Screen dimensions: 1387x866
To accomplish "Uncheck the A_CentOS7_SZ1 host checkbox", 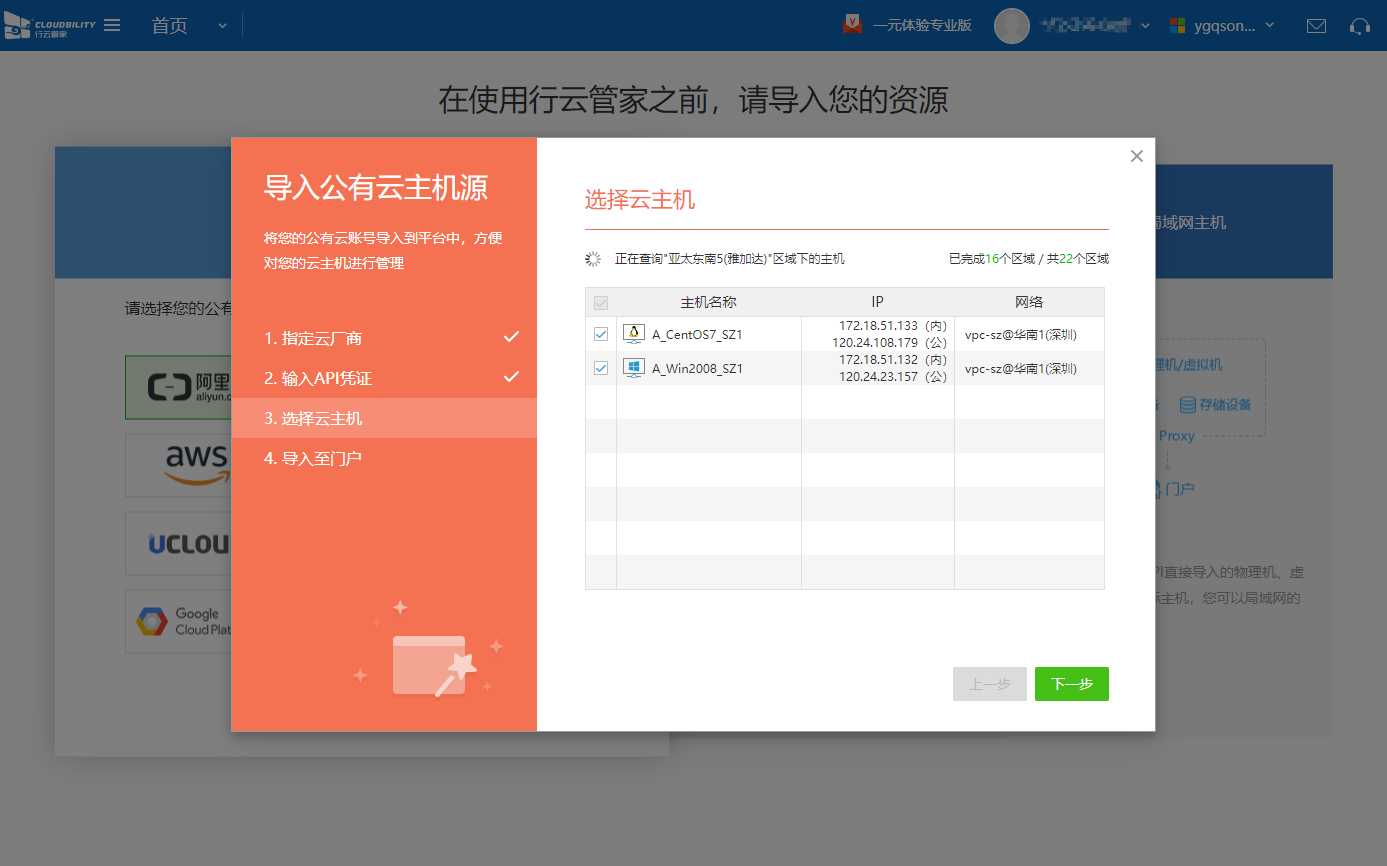I will pos(601,334).
